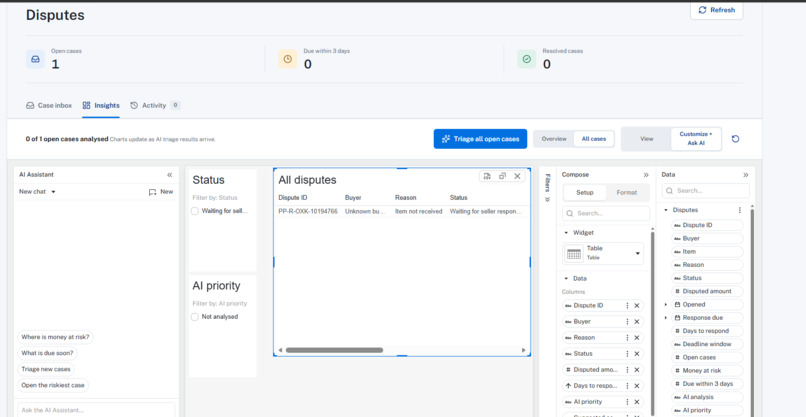Screen dimensions: 806x417
Task: Open the Activity tab
Action: 155,105
